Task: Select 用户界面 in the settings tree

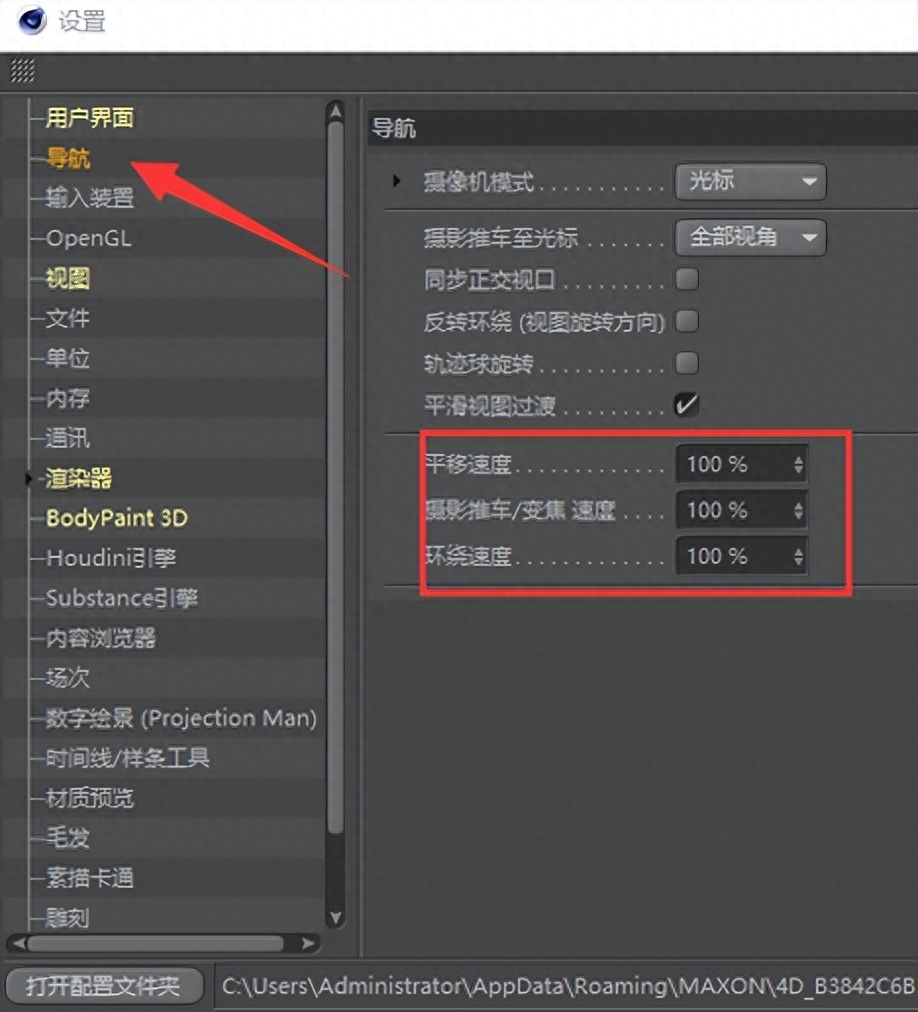Action: 89,118
